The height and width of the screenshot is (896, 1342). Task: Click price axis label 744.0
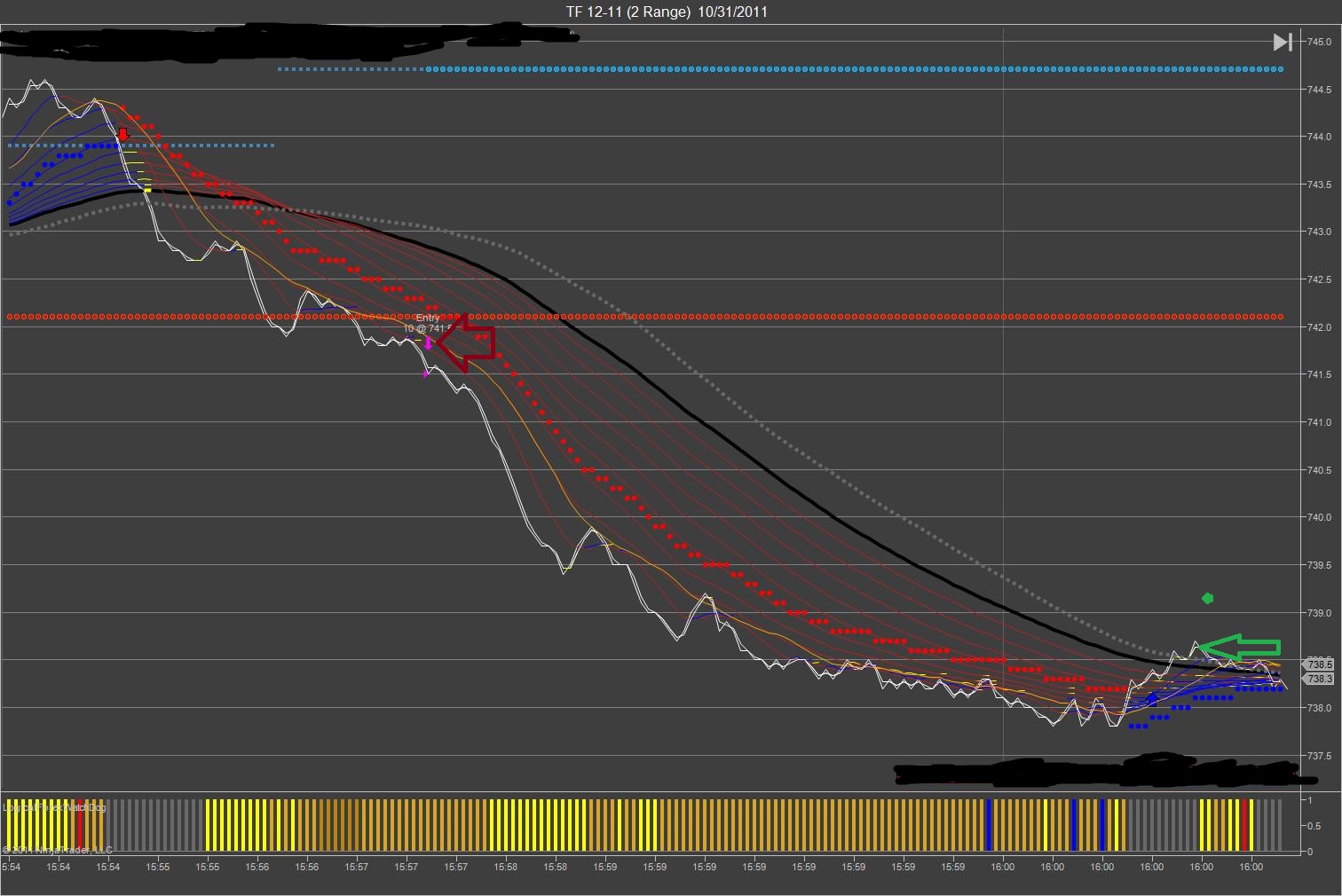coord(1319,137)
